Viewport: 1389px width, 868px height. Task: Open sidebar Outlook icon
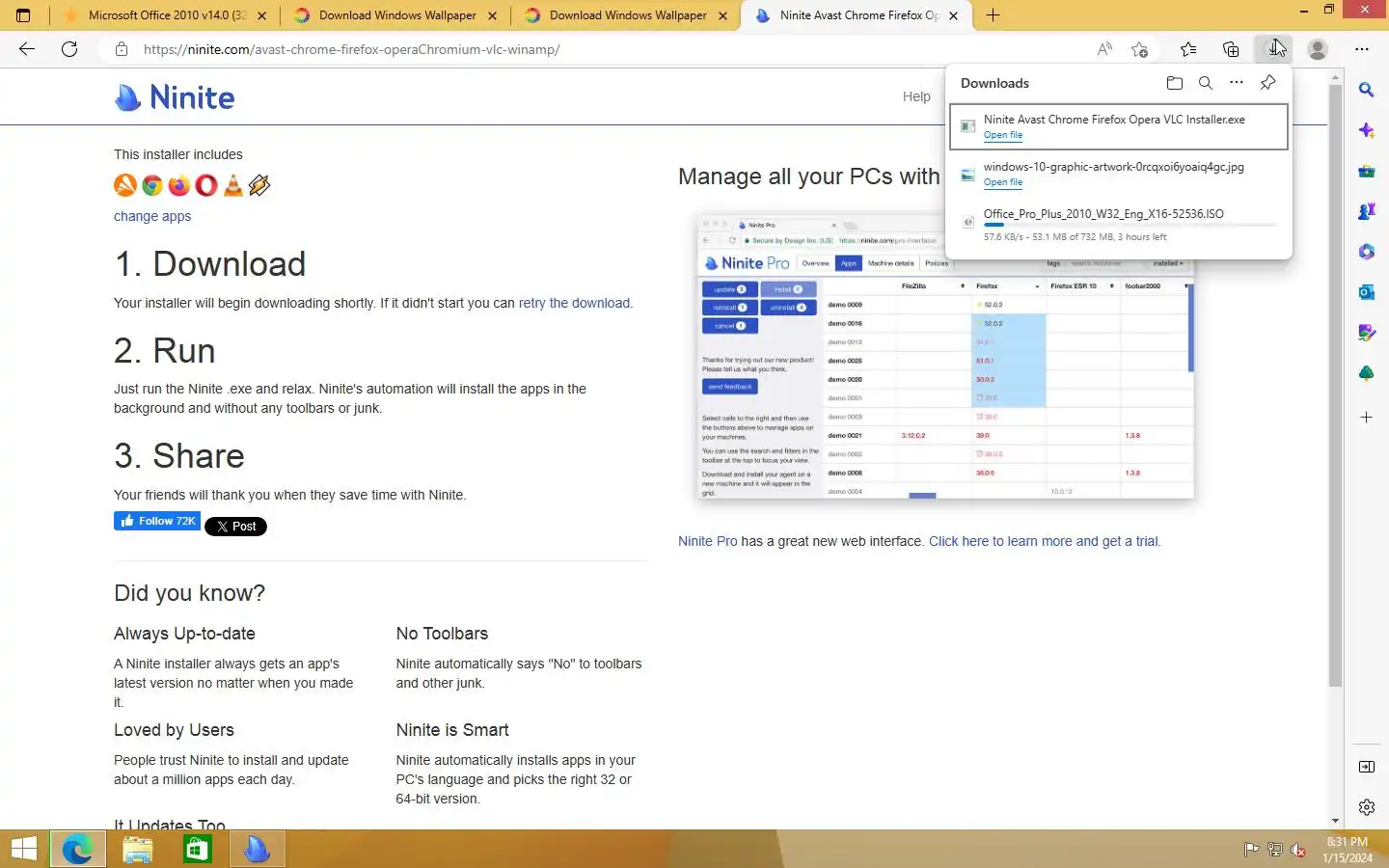point(1367,292)
